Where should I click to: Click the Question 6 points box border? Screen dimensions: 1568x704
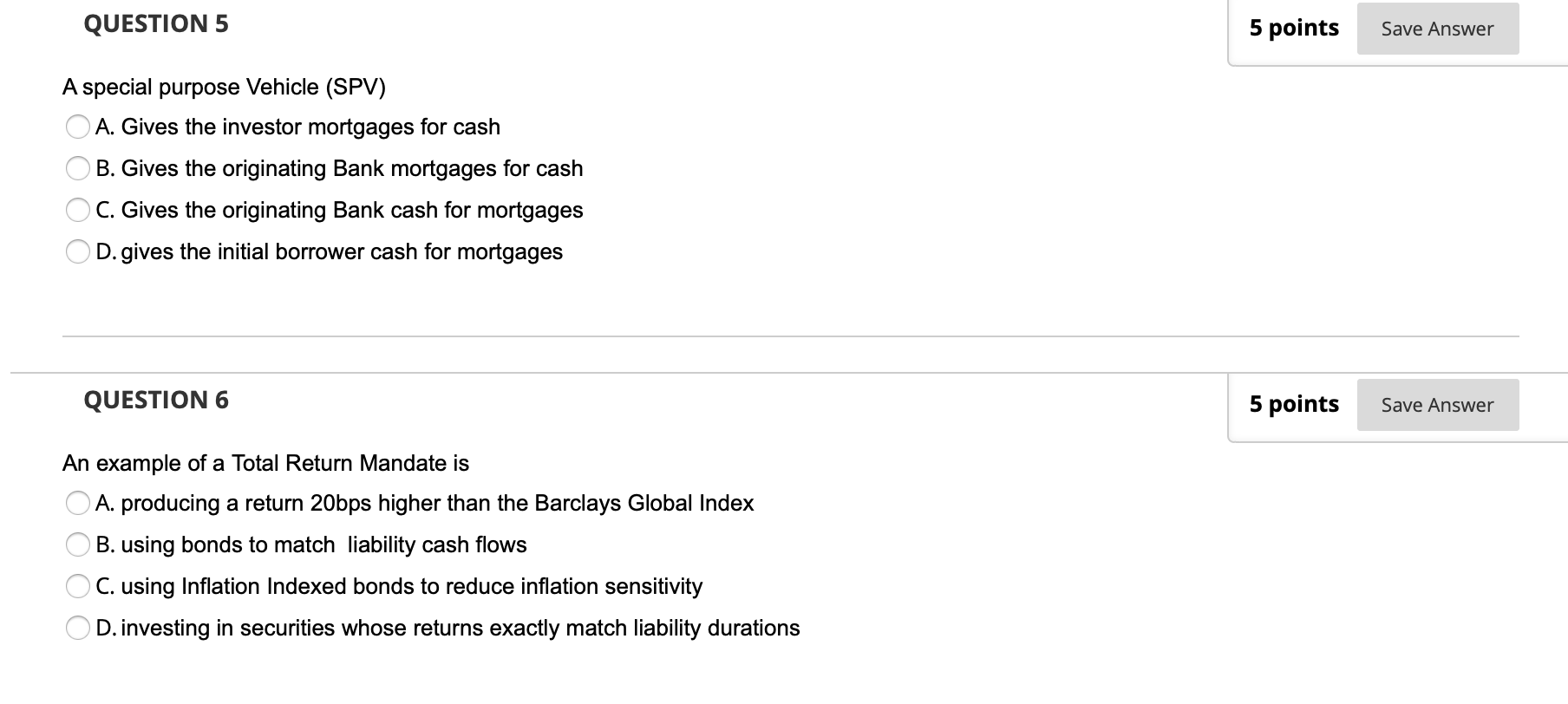point(1228,404)
